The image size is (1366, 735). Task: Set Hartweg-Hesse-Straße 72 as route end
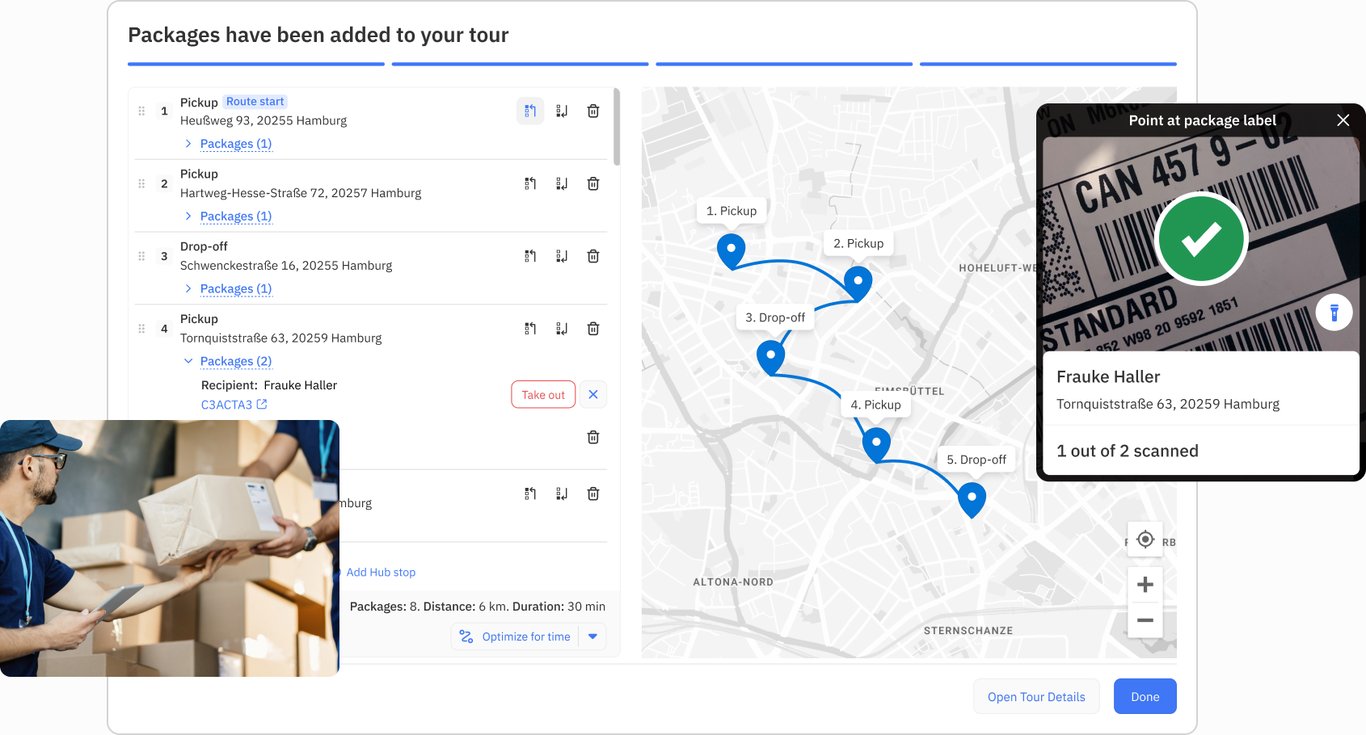(562, 184)
